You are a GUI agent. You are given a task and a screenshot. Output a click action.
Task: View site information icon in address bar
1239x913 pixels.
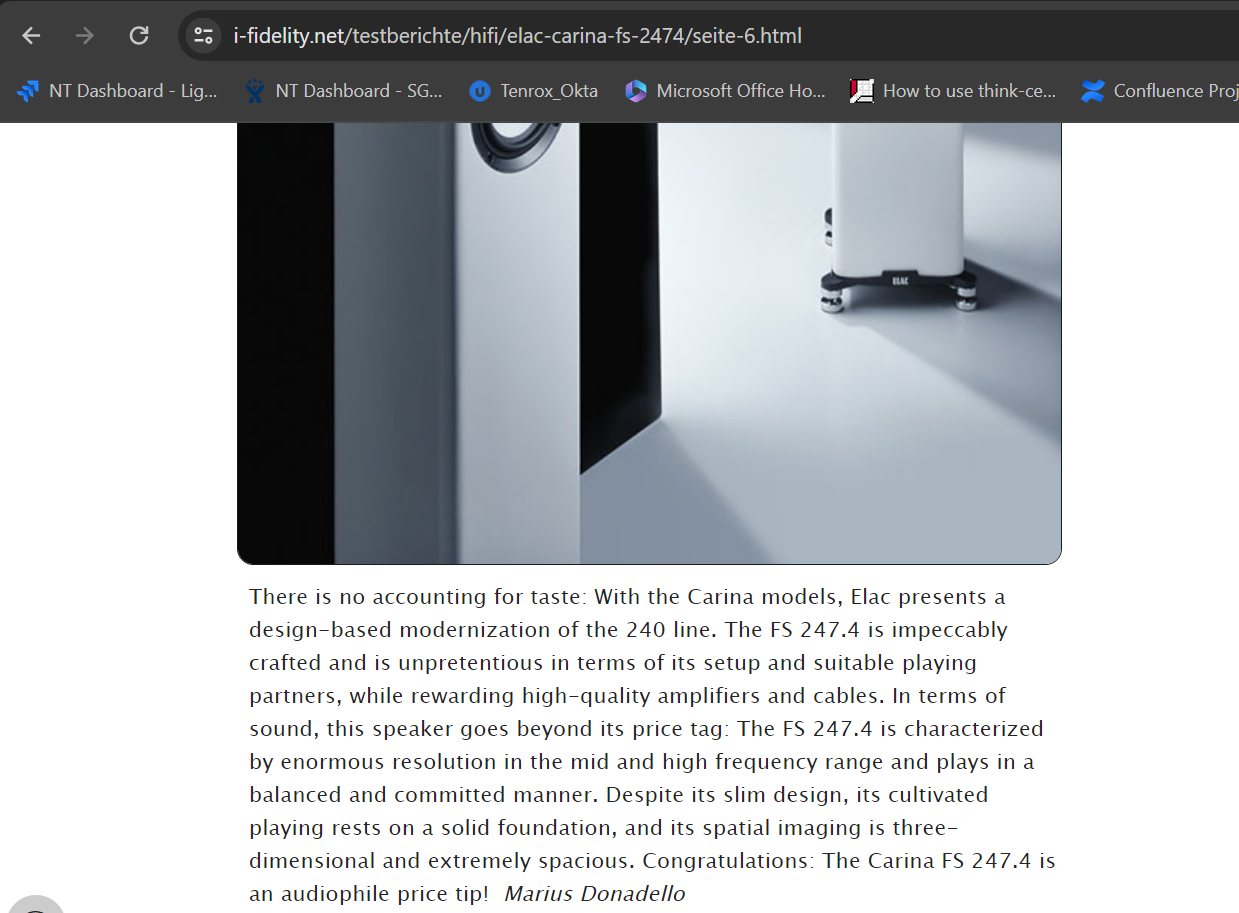(204, 36)
